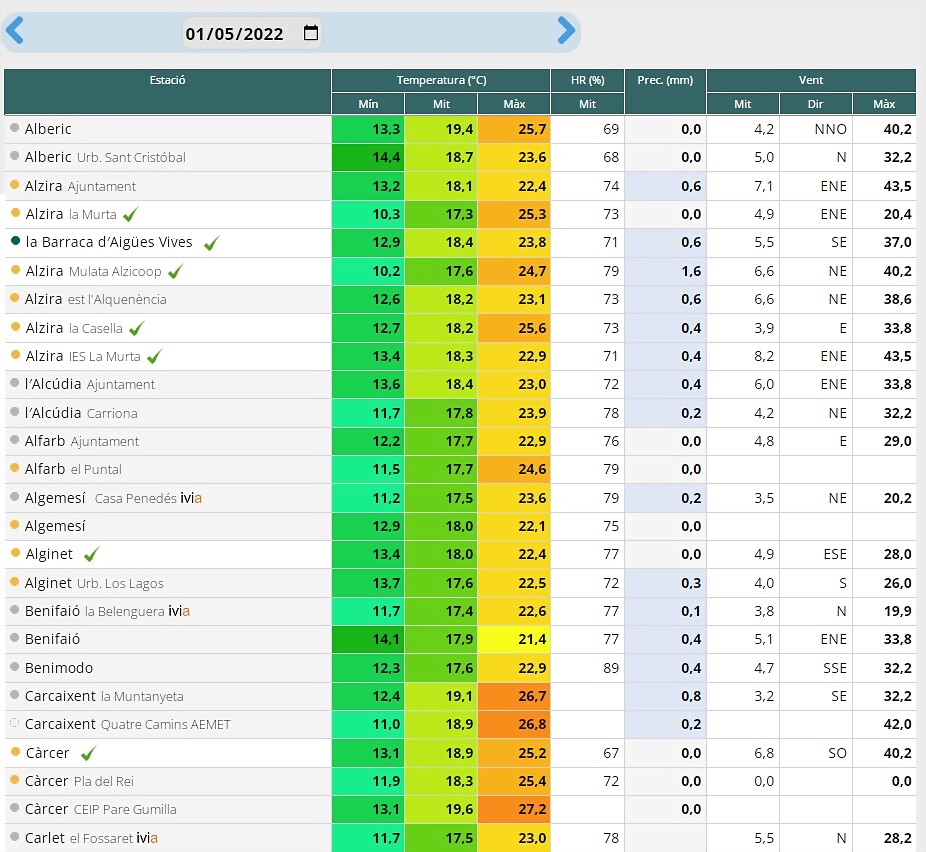Click the orange dot of Alzira Ajuntament
926x852 pixels.
tap(15, 185)
